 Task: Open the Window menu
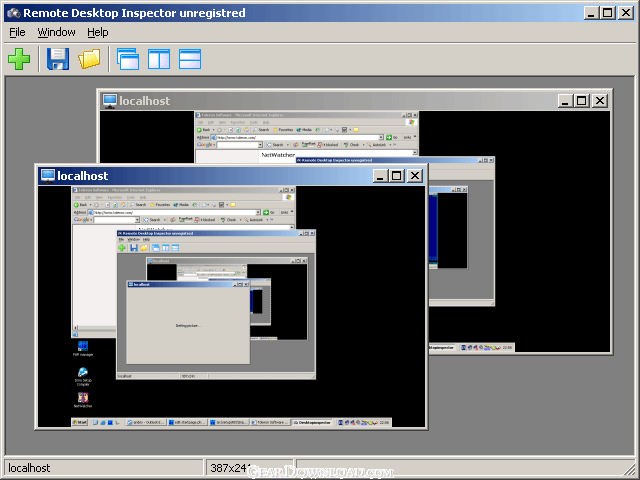point(56,32)
